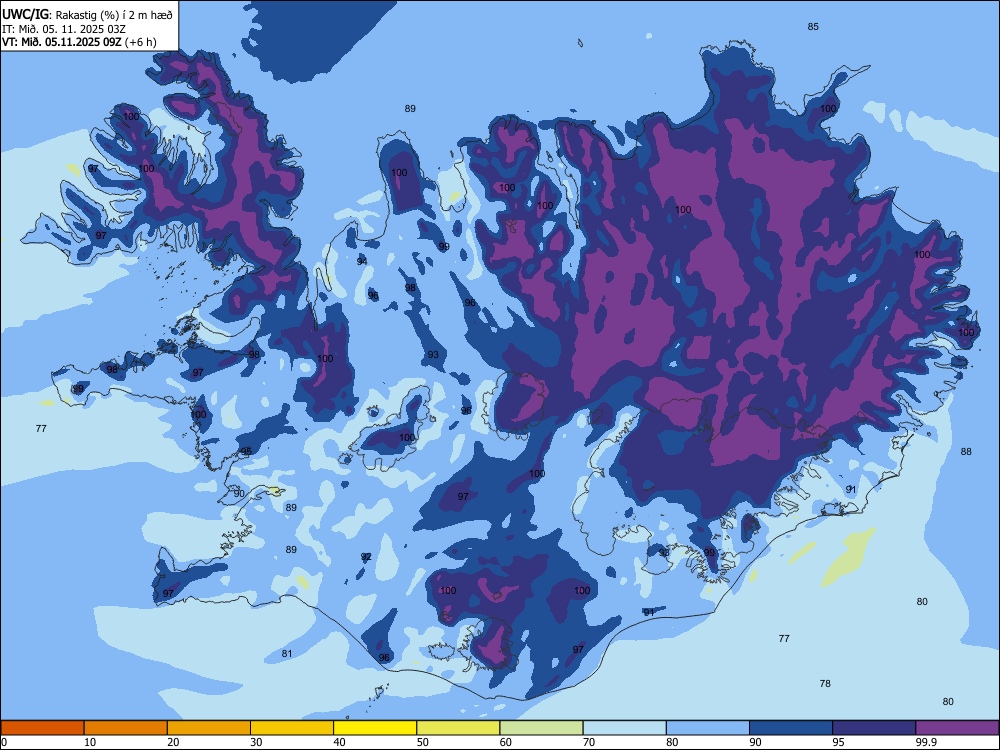1000x750 pixels.
Task: Click the orange 10–20 legend swatch
Action: click(126, 728)
